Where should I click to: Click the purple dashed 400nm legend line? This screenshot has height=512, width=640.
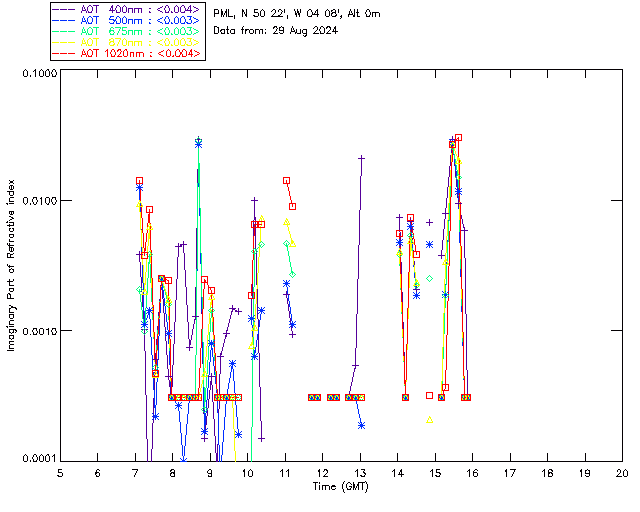click(x=64, y=9)
